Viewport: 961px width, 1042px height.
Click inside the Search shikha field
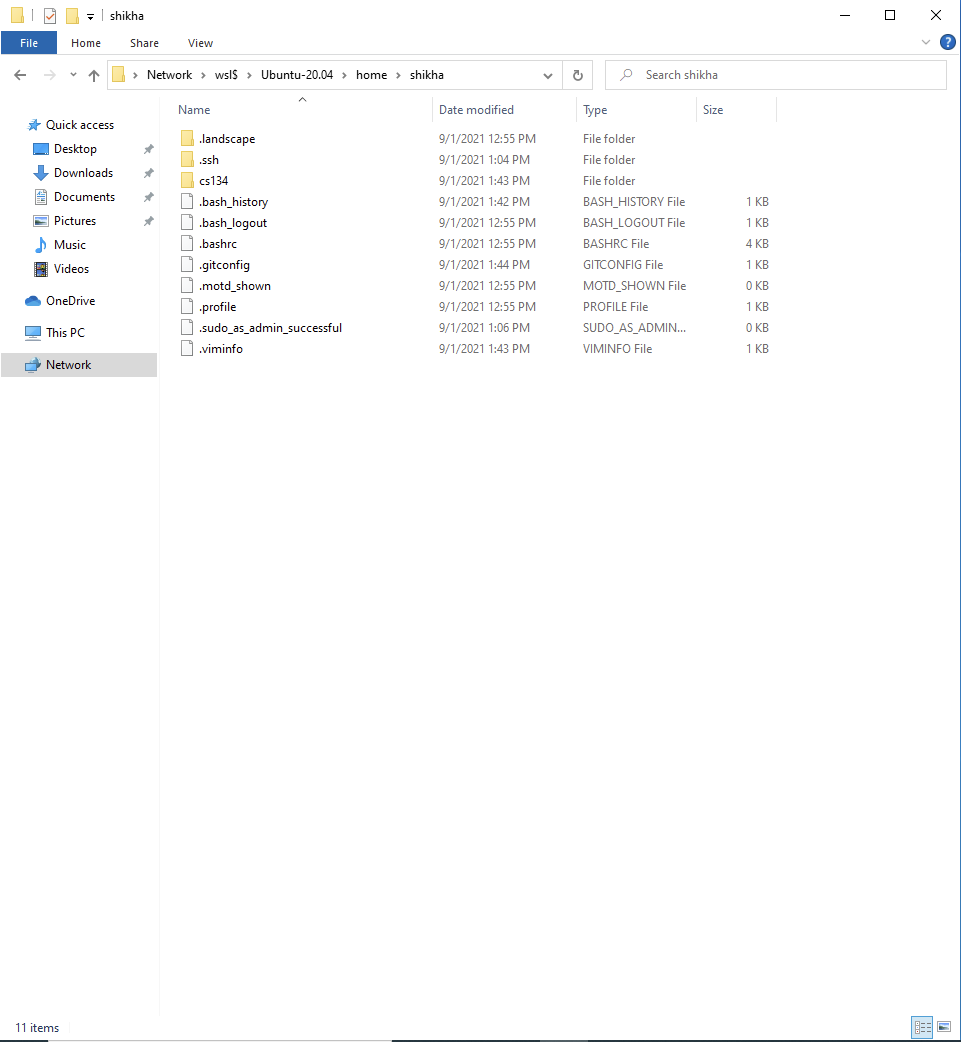(x=776, y=75)
